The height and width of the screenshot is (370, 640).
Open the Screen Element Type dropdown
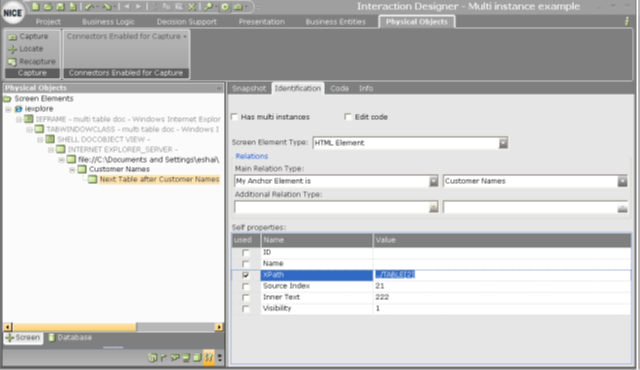pyautogui.click(x=503, y=143)
